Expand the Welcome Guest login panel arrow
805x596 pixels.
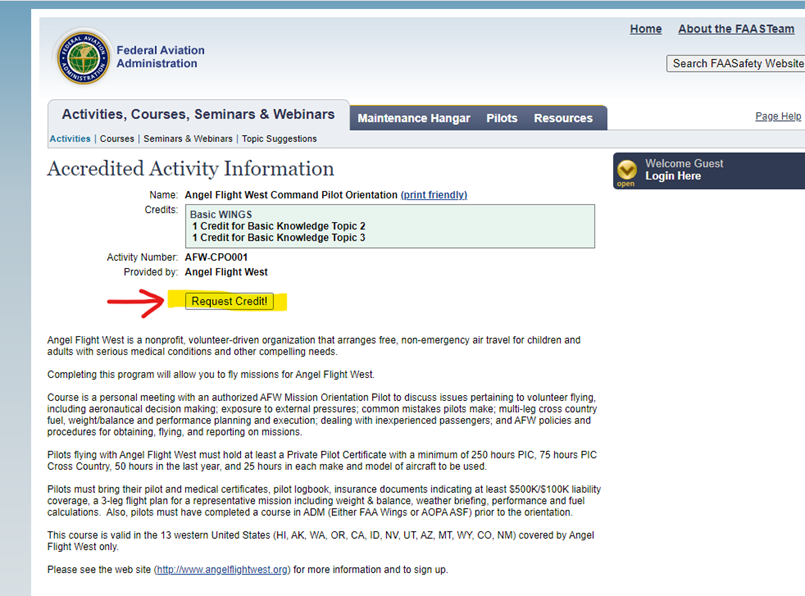(x=626, y=170)
